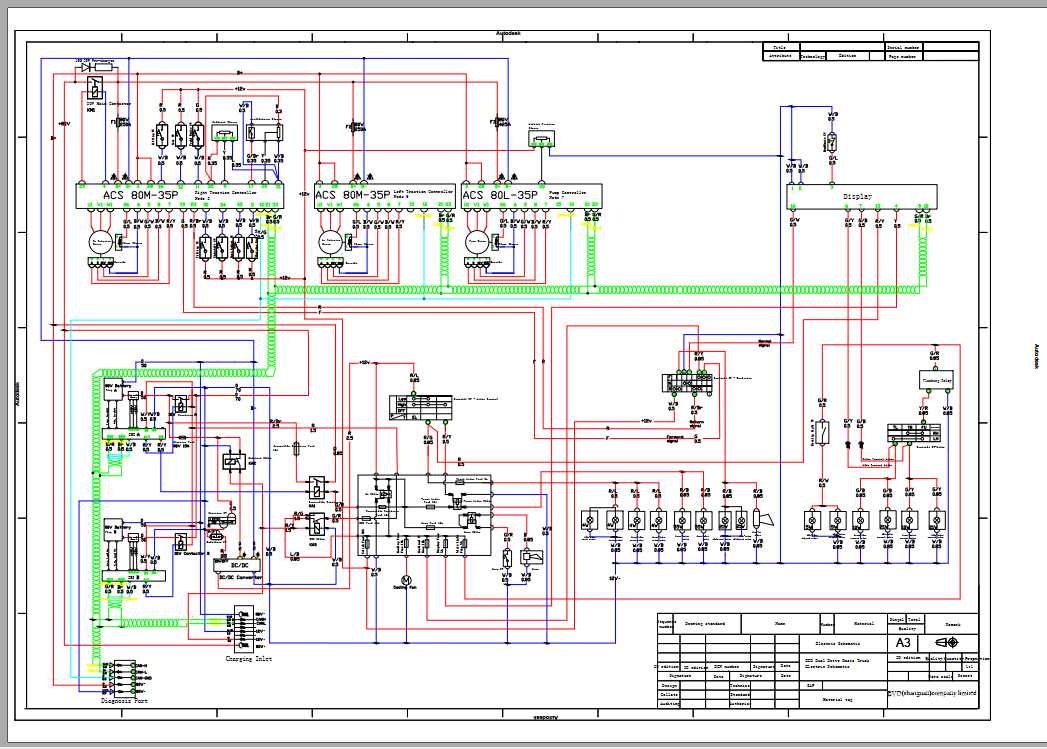Select the yellow highlighted wire near Diagnosis Port
Image resolution: width=1047 pixels, height=749 pixels.
pyautogui.click(x=94, y=665)
